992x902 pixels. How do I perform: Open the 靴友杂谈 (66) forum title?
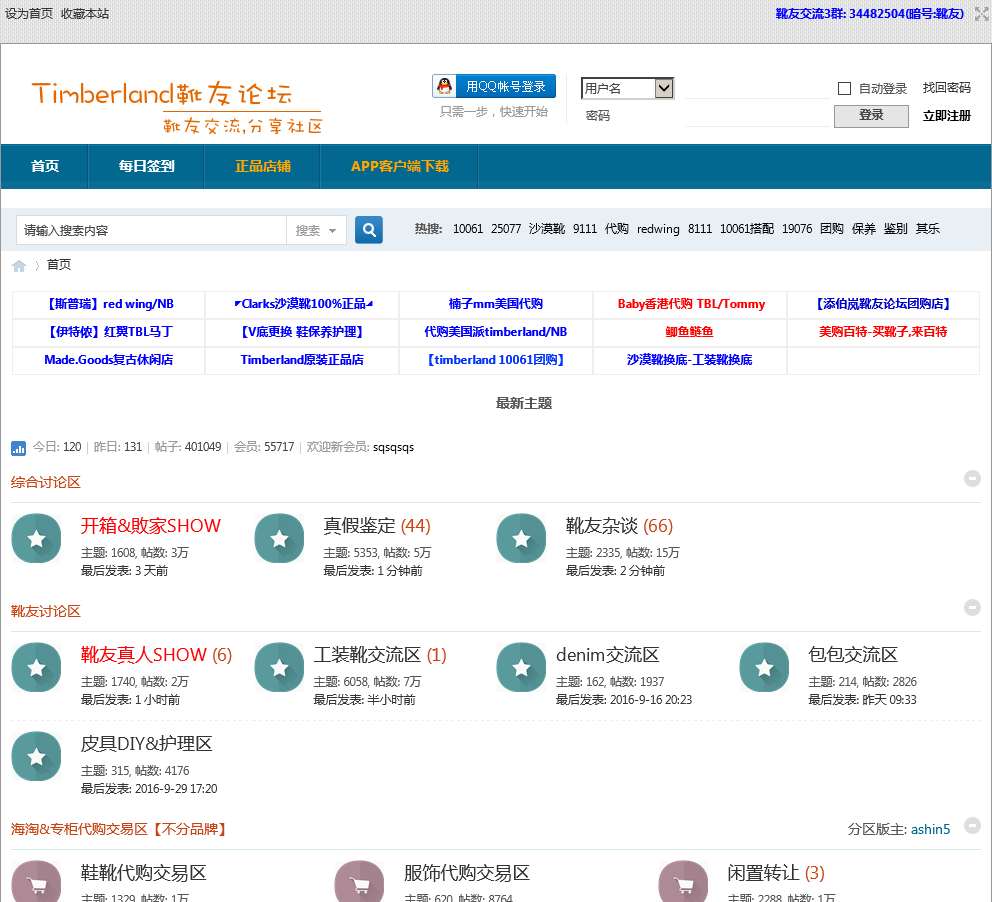click(619, 526)
